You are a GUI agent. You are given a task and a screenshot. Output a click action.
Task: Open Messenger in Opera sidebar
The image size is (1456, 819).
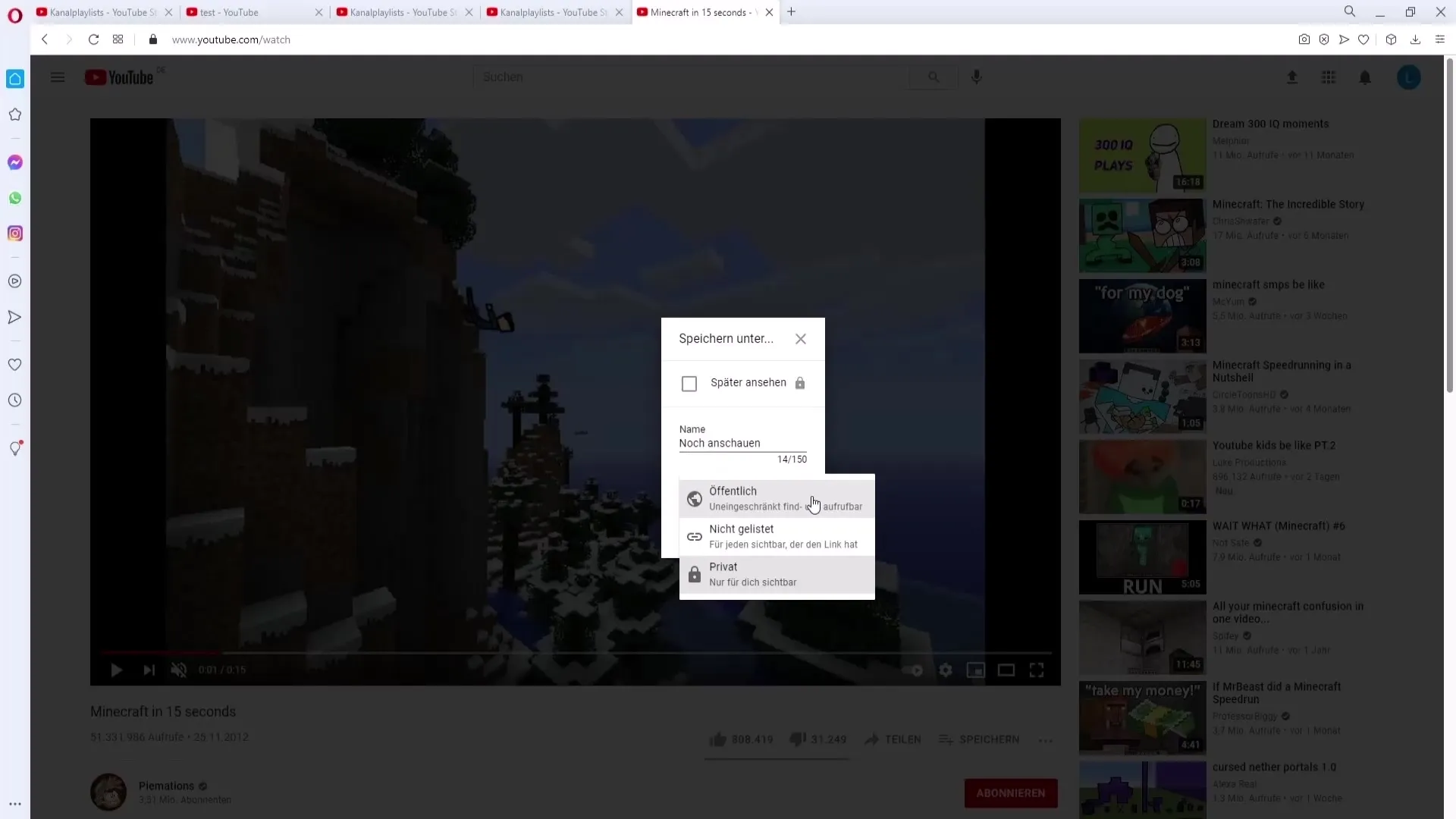tap(15, 162)
